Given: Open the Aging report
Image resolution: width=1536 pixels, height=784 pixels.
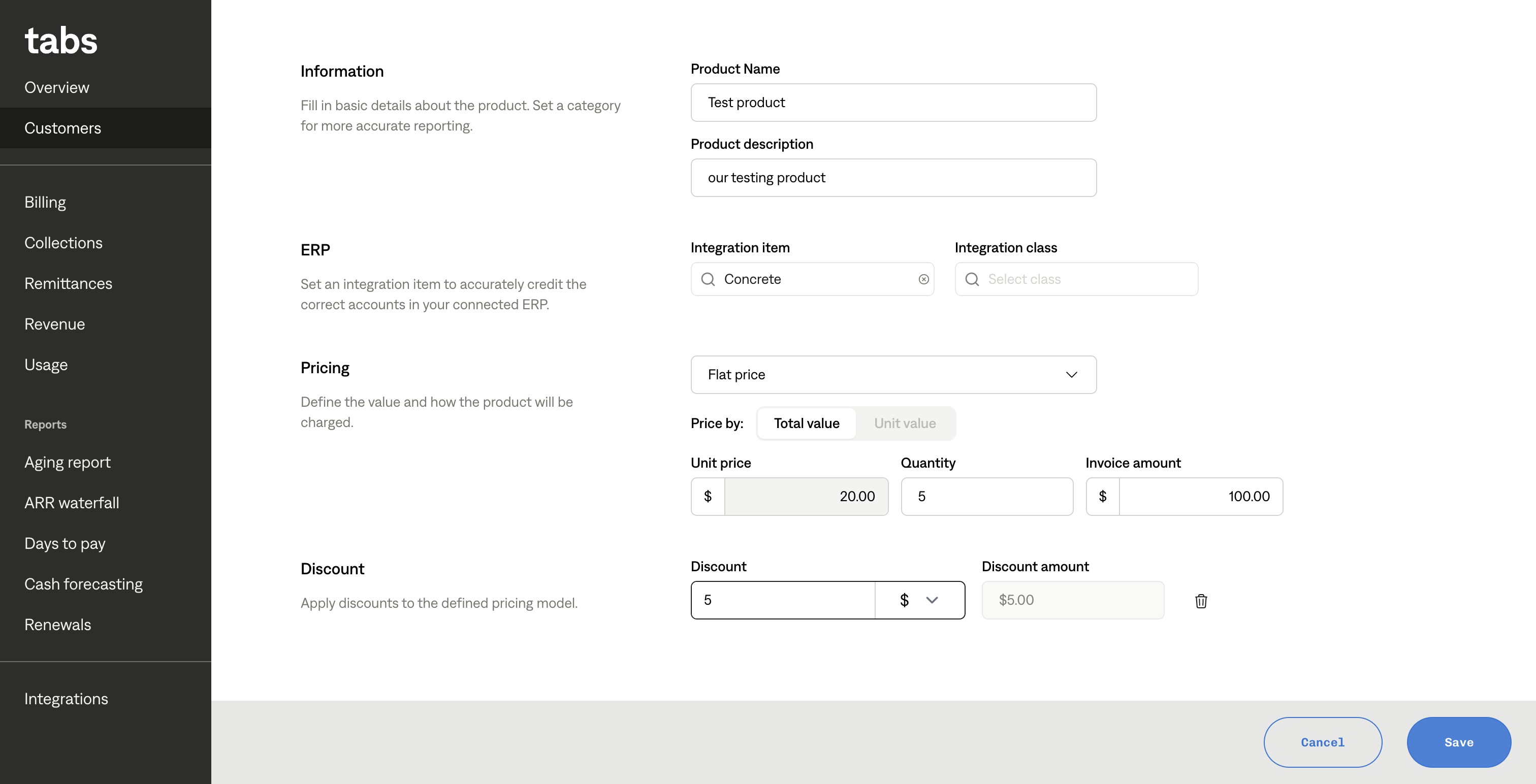Looking at the screenshot, I should (68, 462).
